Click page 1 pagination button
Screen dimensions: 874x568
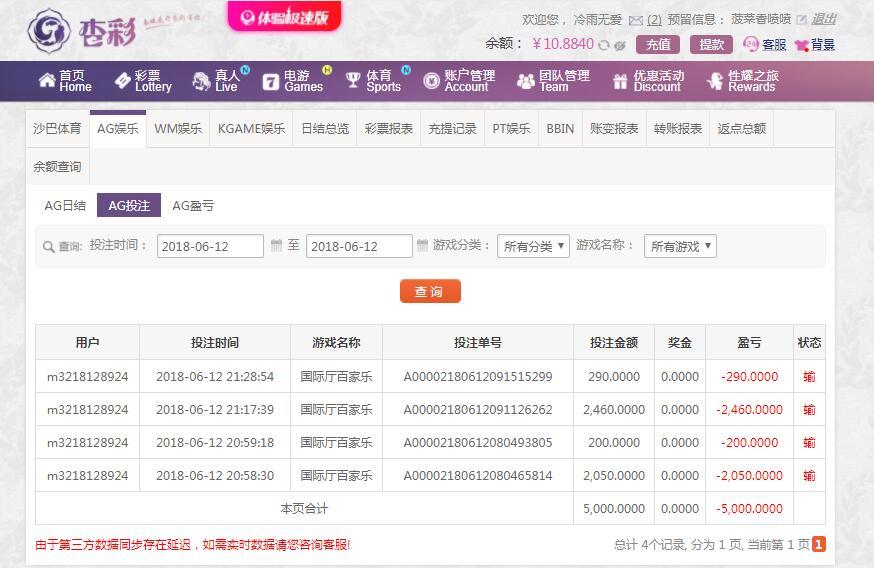click(x=819, y=545)
